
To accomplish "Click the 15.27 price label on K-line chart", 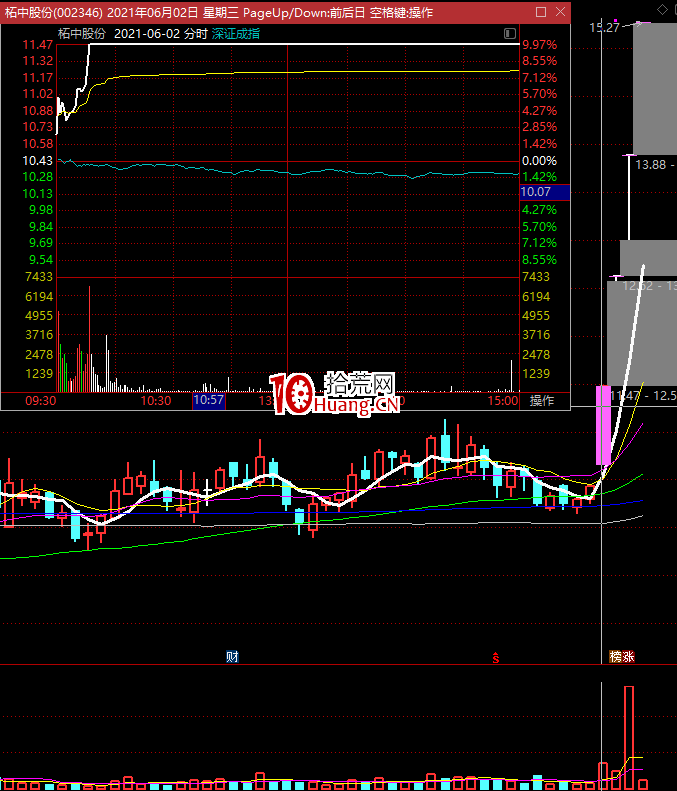I will coord(604,27).
